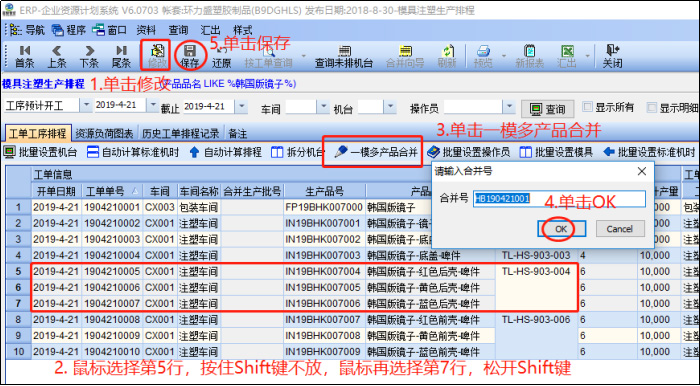Open the 查询 menu in menu bar
This screenshot has height=386, width=700.
[178, 30]
